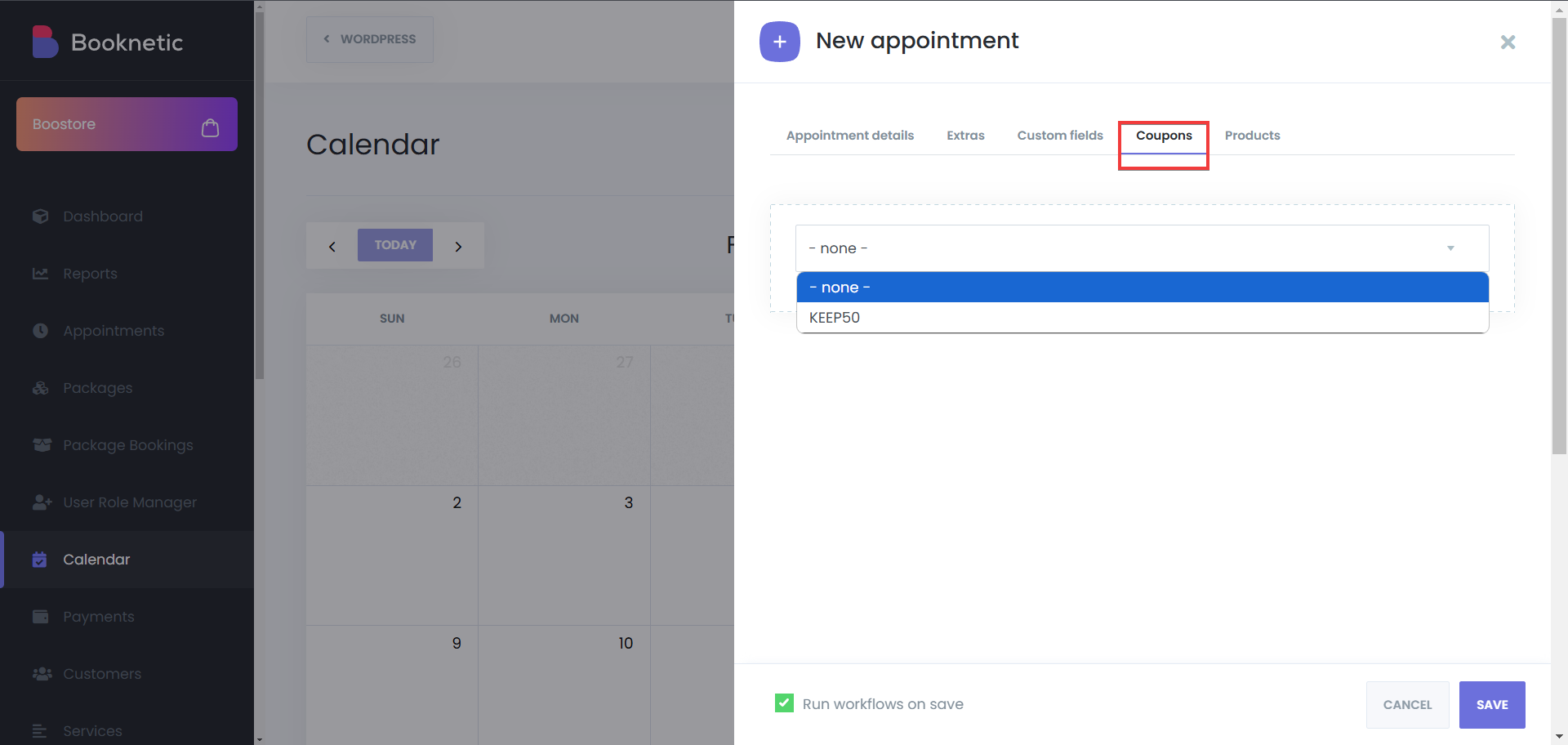Select KEEP50 coupon from dropdown list

[834, 318]
